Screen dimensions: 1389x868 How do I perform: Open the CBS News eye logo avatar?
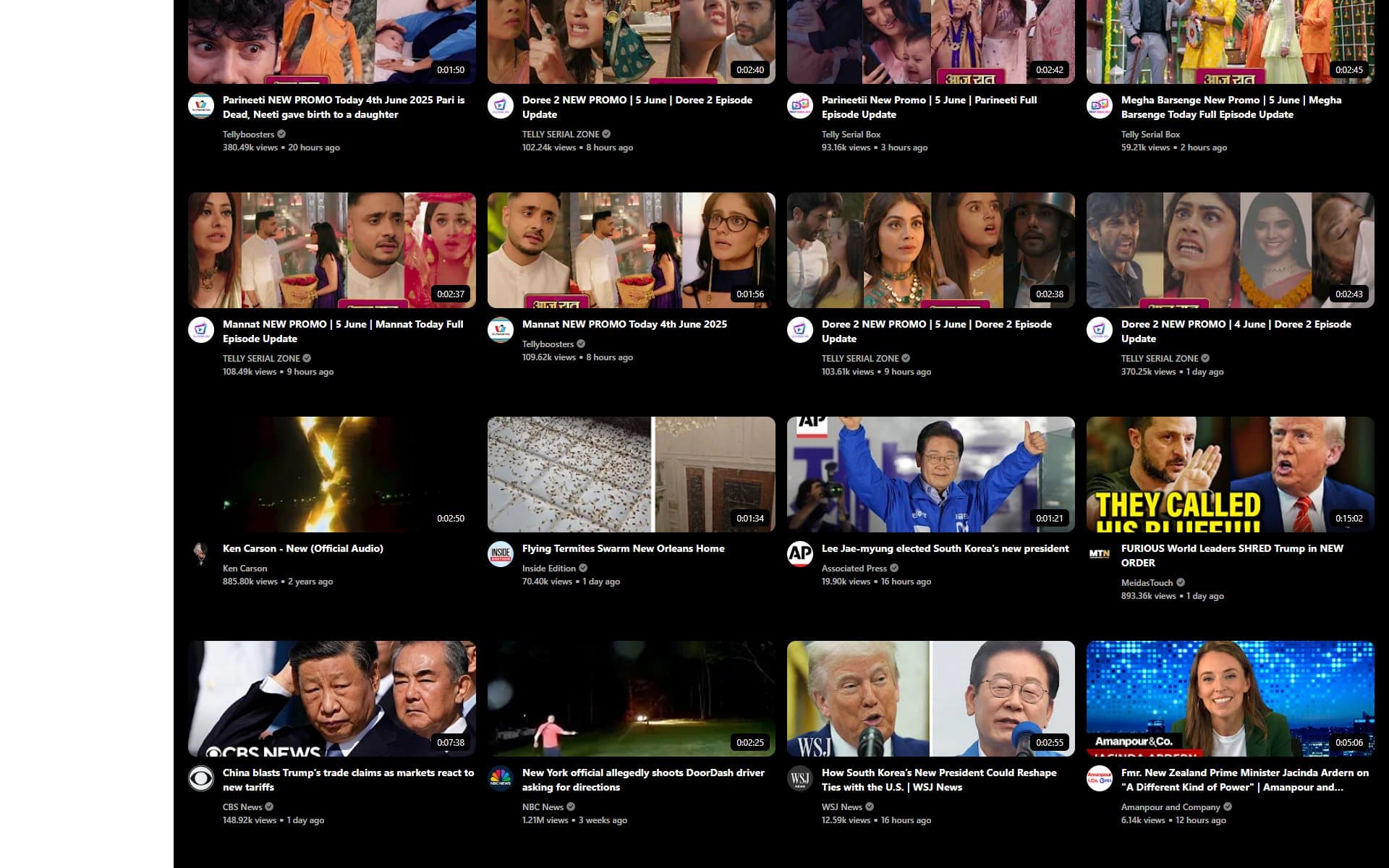tap(201, 778)
